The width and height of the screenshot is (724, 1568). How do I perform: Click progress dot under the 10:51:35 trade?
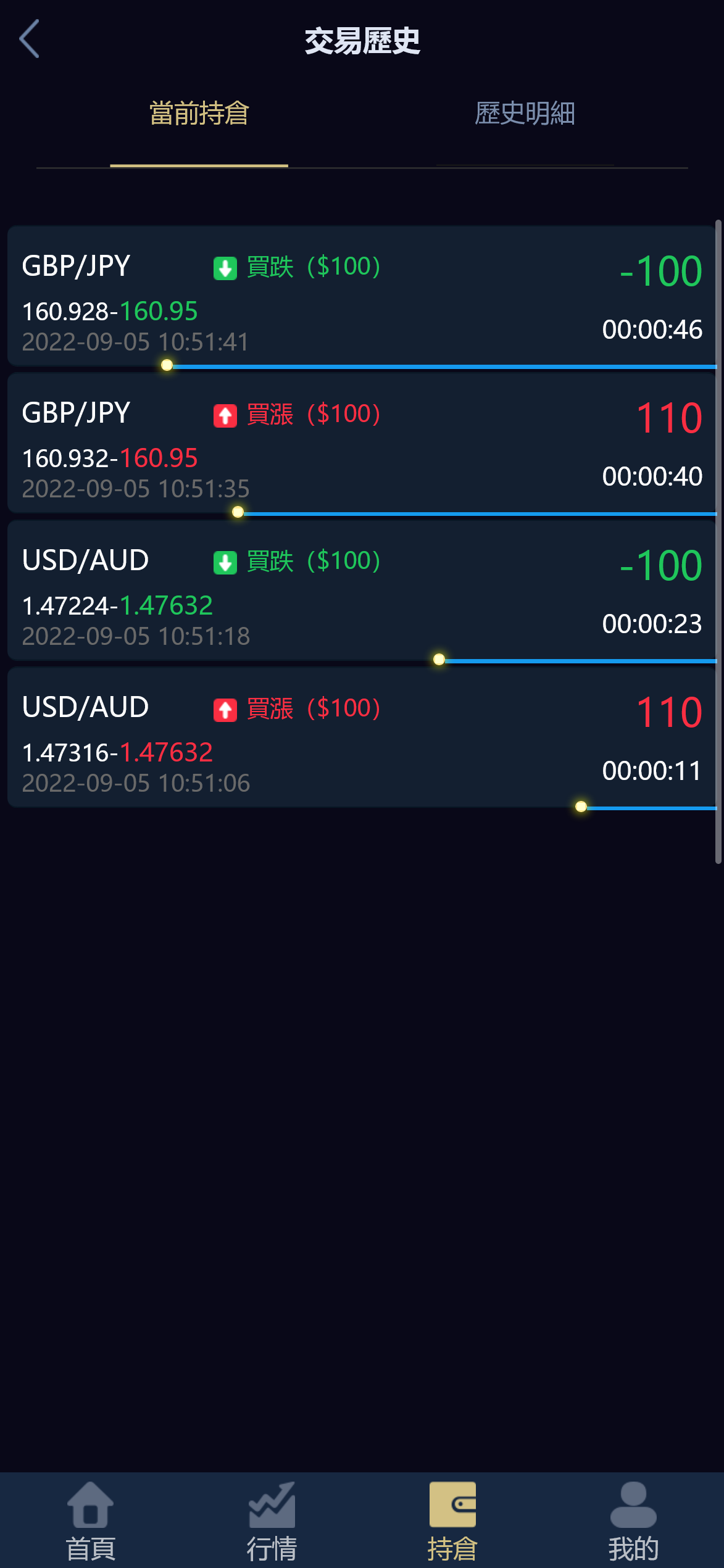238,512
